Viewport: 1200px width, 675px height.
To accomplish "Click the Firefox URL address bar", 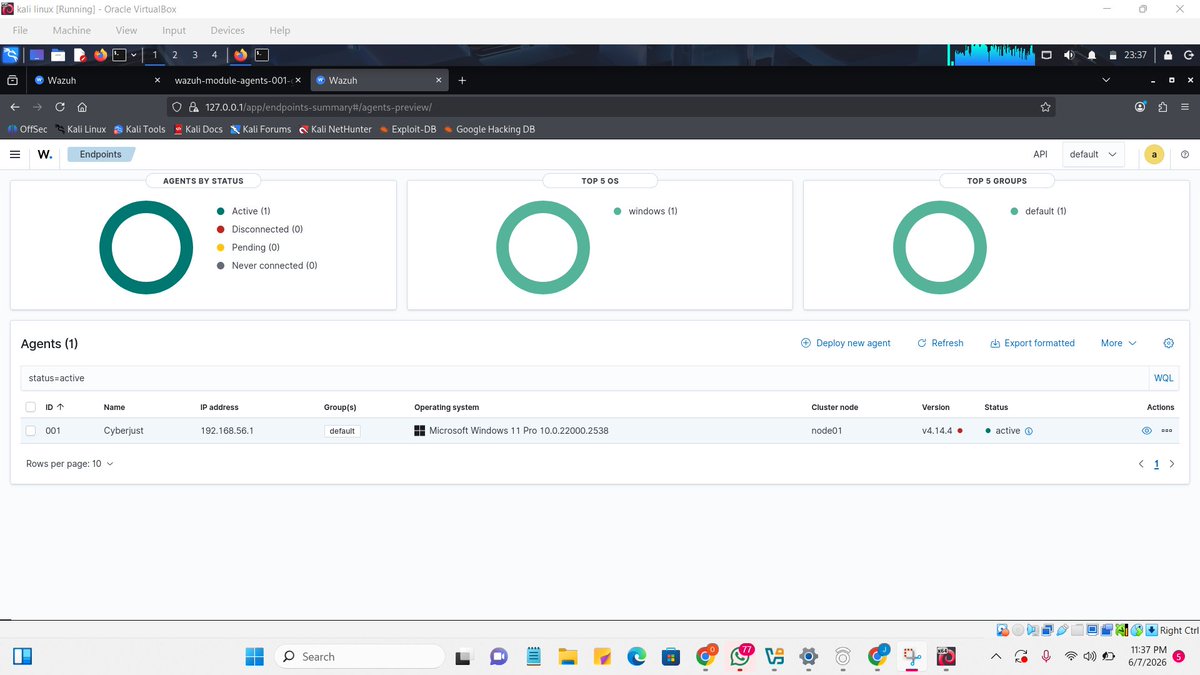I will 610,107.
